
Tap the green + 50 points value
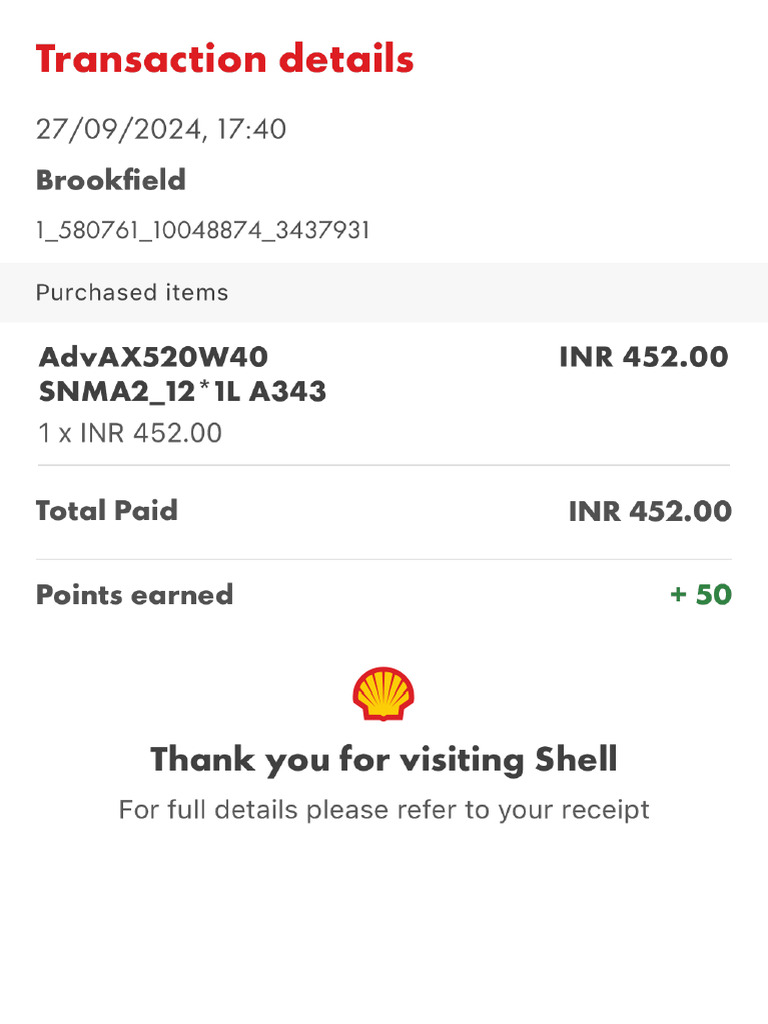click(x=701, y=595)
